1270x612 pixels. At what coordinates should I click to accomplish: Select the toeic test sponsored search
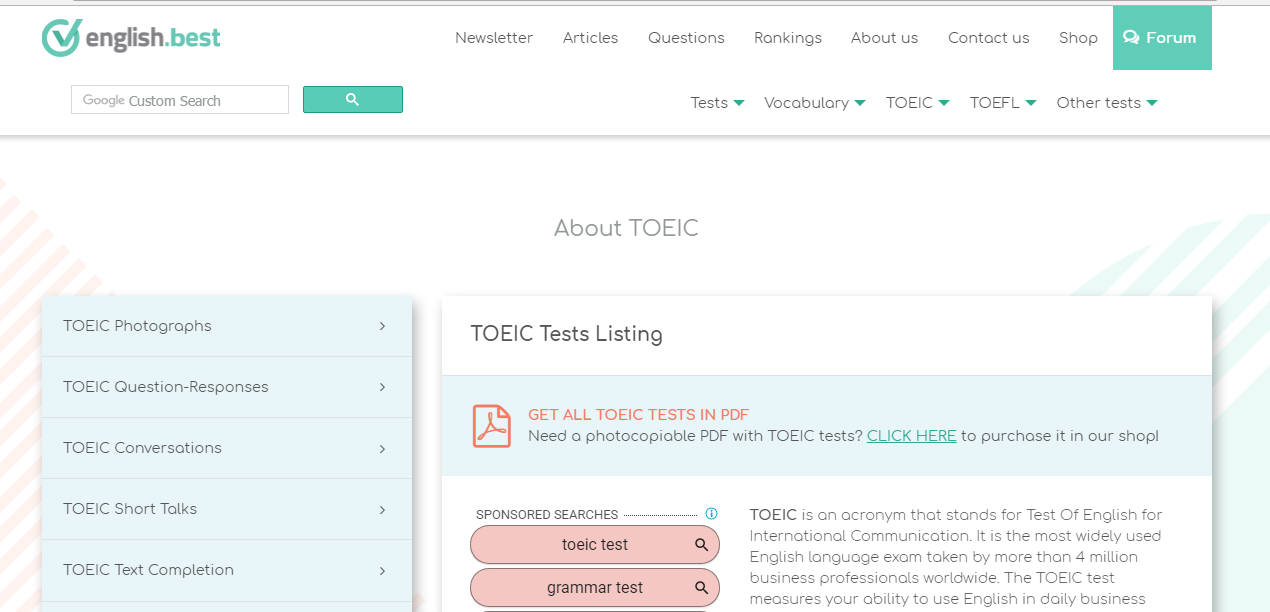[x=594, y=545]
